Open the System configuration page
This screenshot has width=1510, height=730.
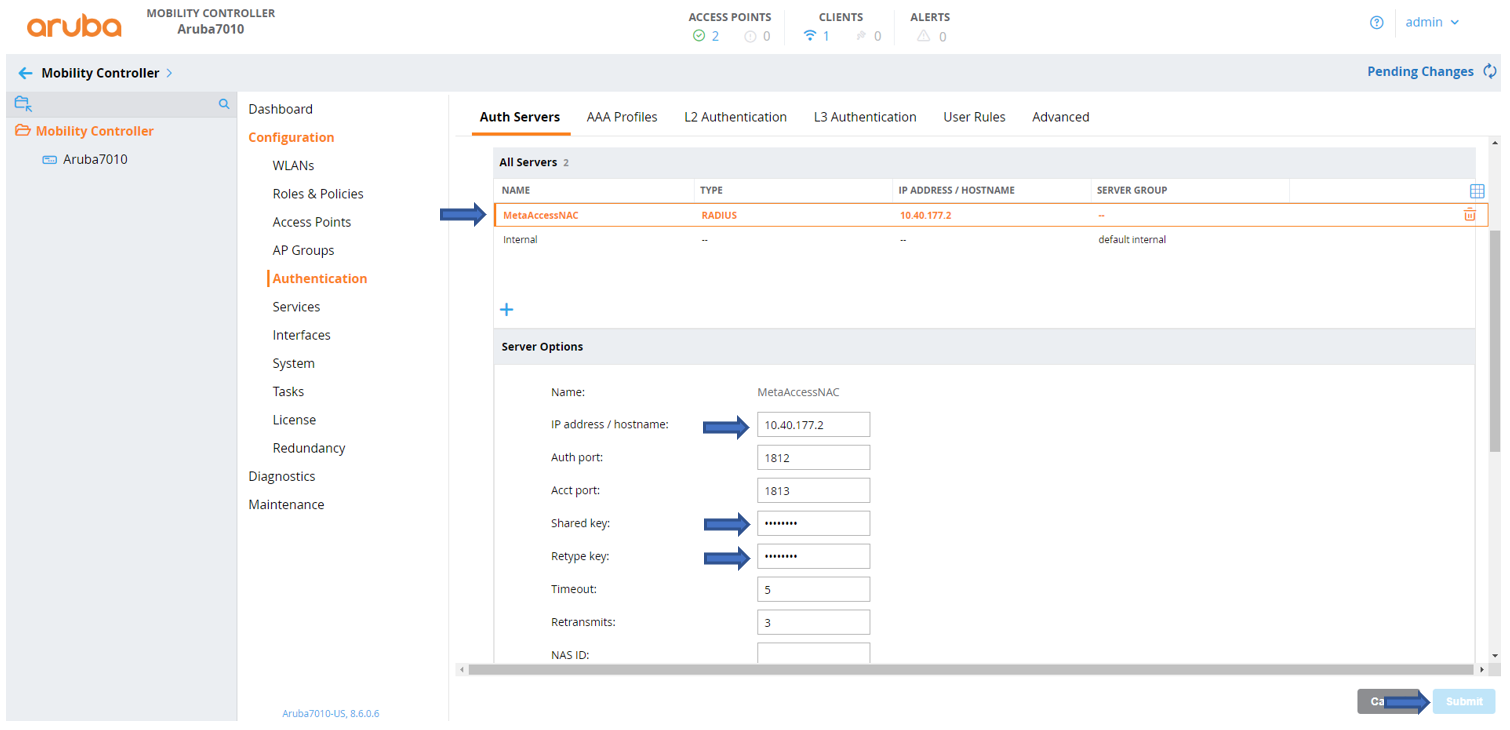pyautogui.click(x=293, y=363)
